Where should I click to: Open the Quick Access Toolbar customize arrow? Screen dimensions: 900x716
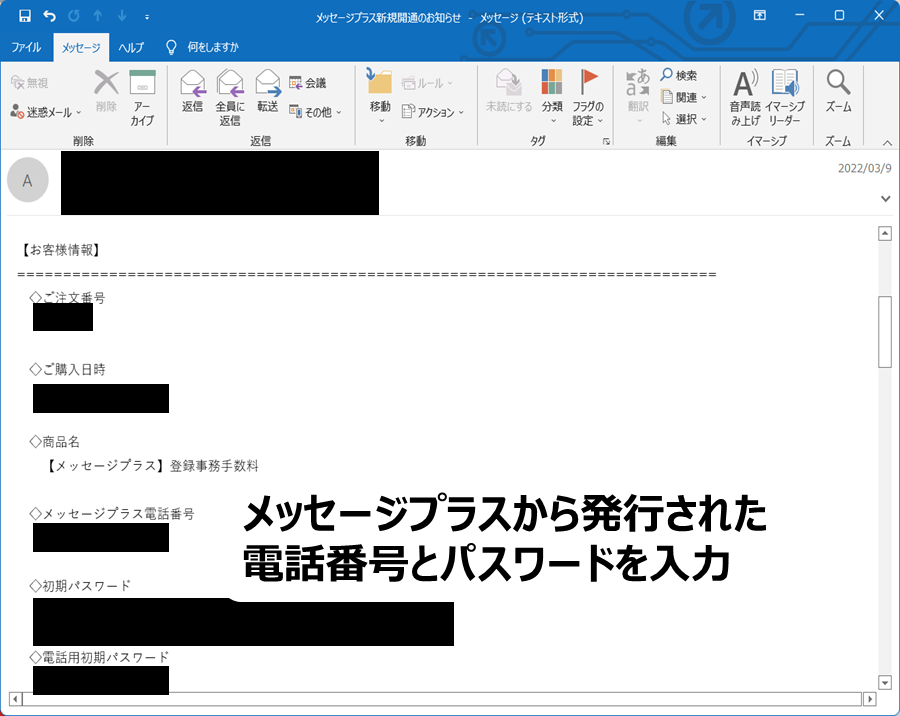147,17
